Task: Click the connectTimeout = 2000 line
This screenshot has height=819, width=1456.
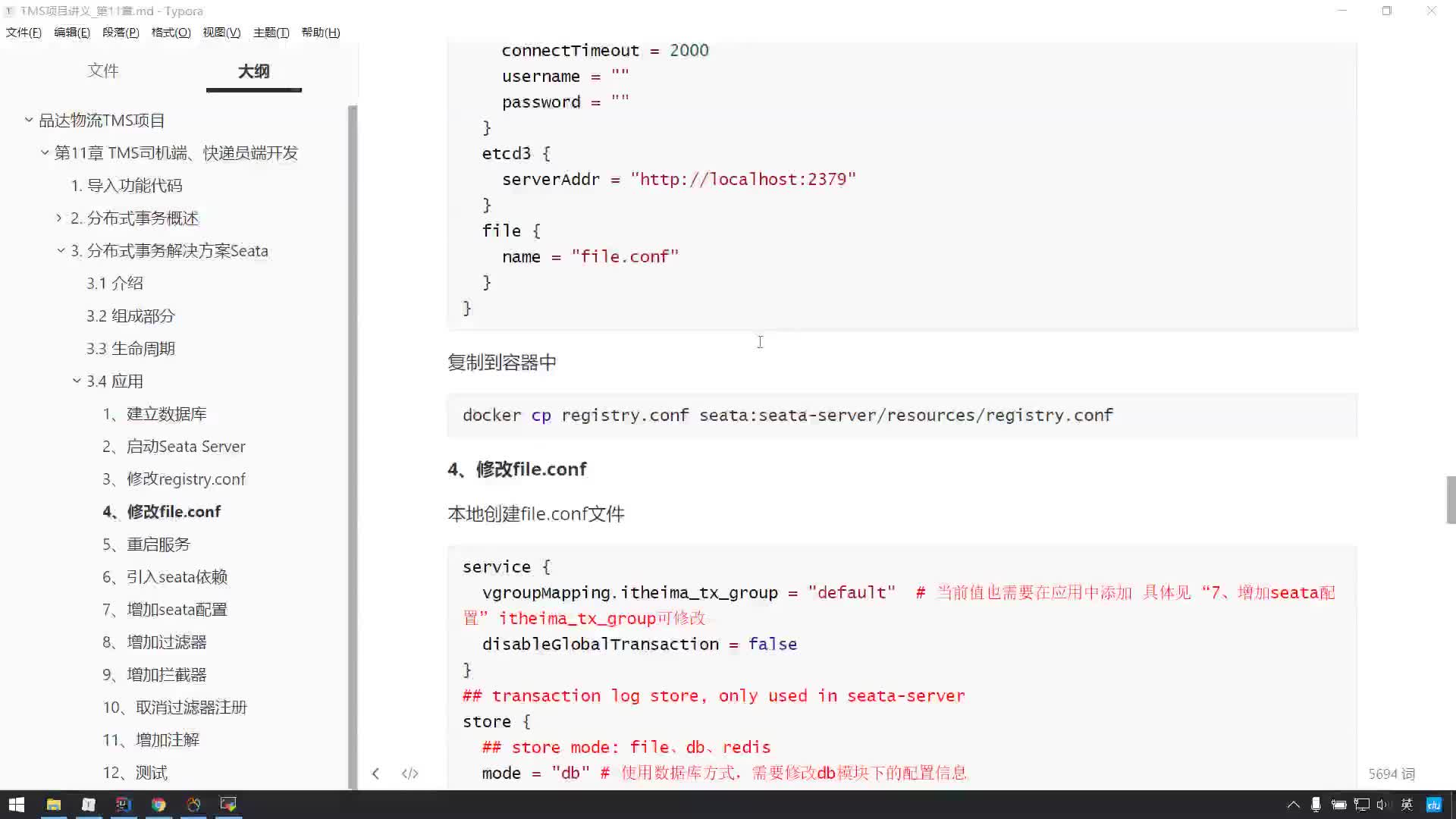Action: tap(605, 51)
